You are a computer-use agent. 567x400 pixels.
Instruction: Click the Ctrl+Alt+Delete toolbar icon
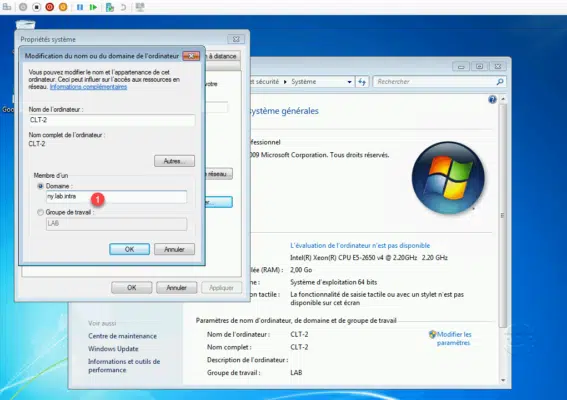click(x=7, y=7)
